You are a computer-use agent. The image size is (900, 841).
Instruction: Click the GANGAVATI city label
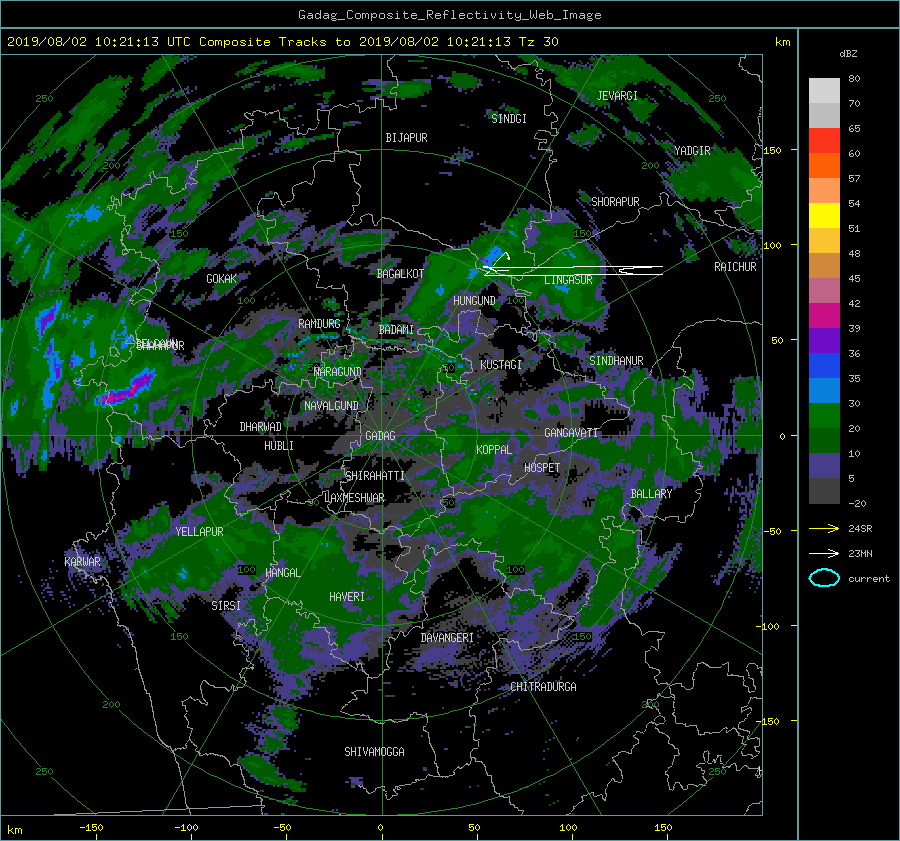(571, 432)
